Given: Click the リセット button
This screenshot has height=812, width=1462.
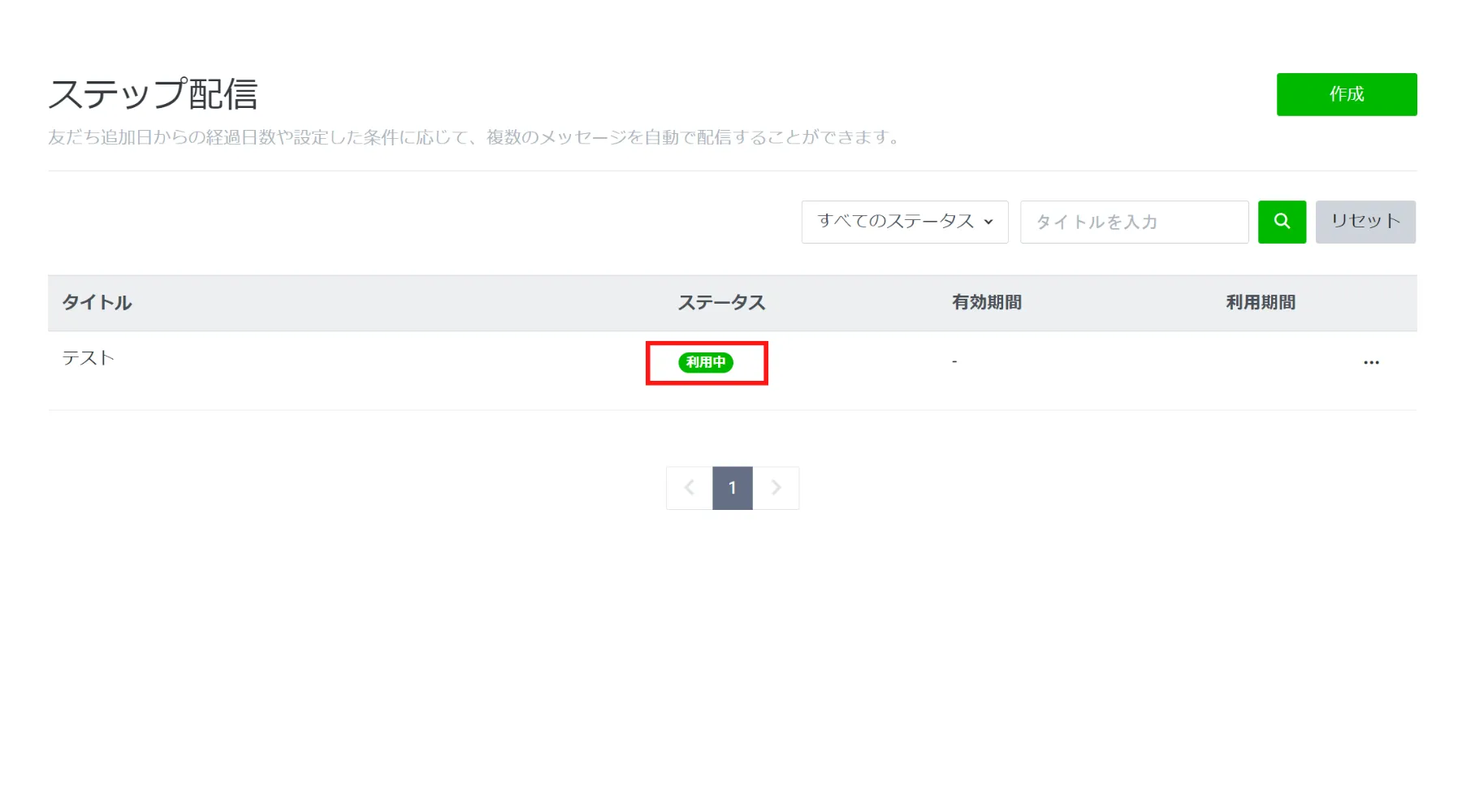Looking at the screenshot, I should (1365, 222).
